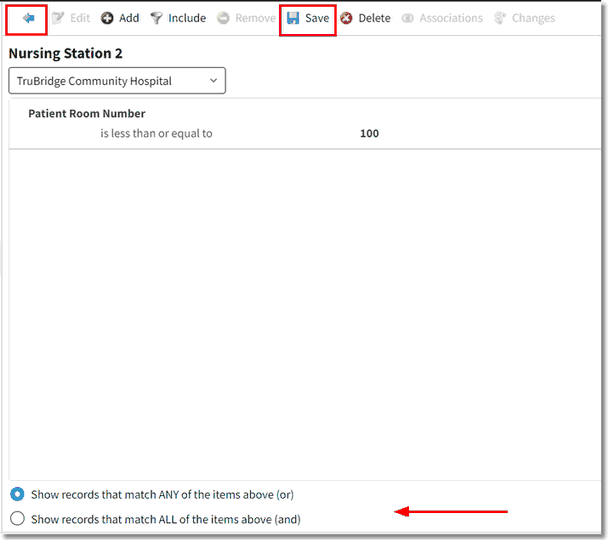Click the ALL (and) option label text
This screenshot has width=609, height=542.
coord(166,519)
